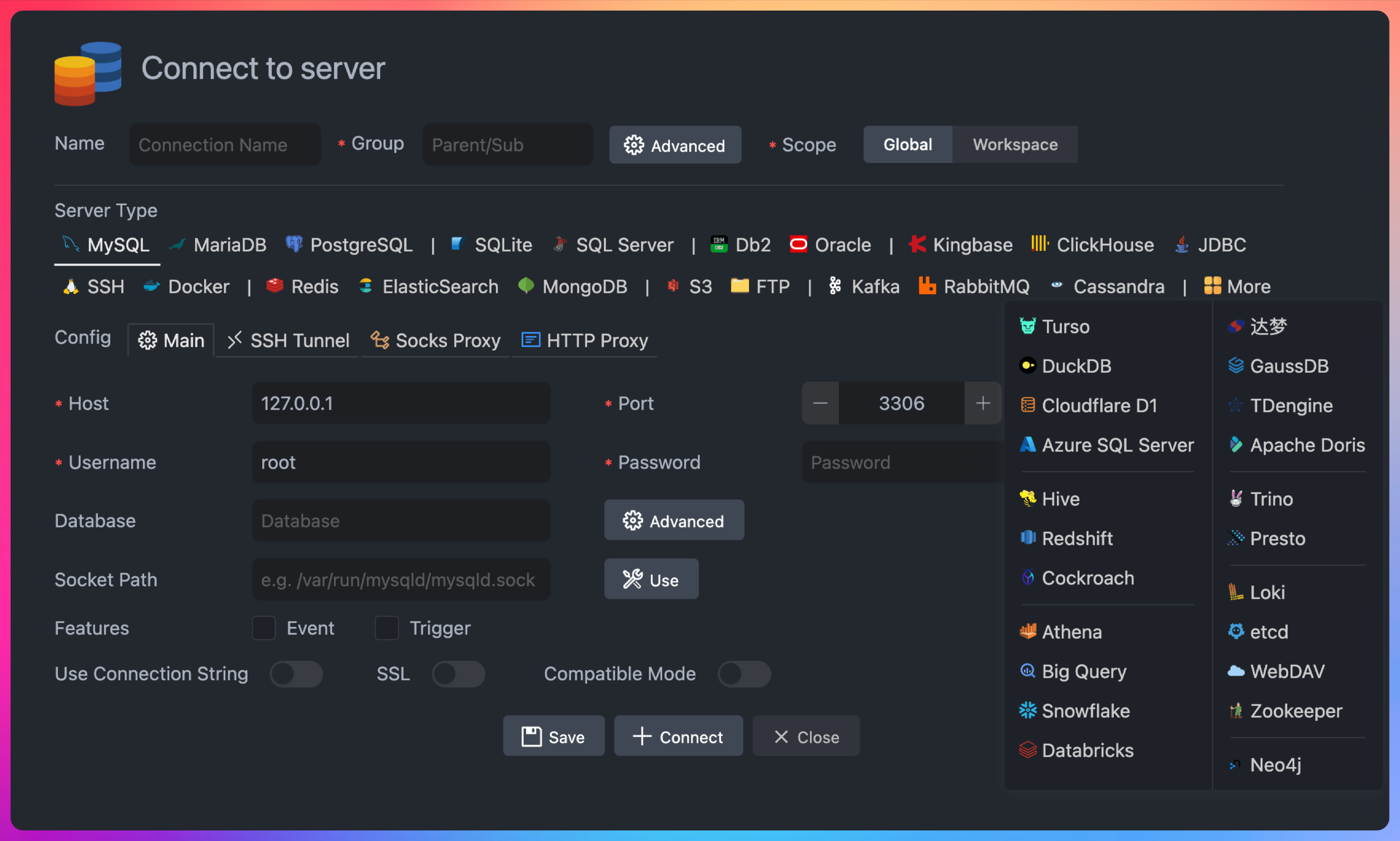Toggle the SSL switch
The image size is (1400, 841).
(x=458, y=674)
